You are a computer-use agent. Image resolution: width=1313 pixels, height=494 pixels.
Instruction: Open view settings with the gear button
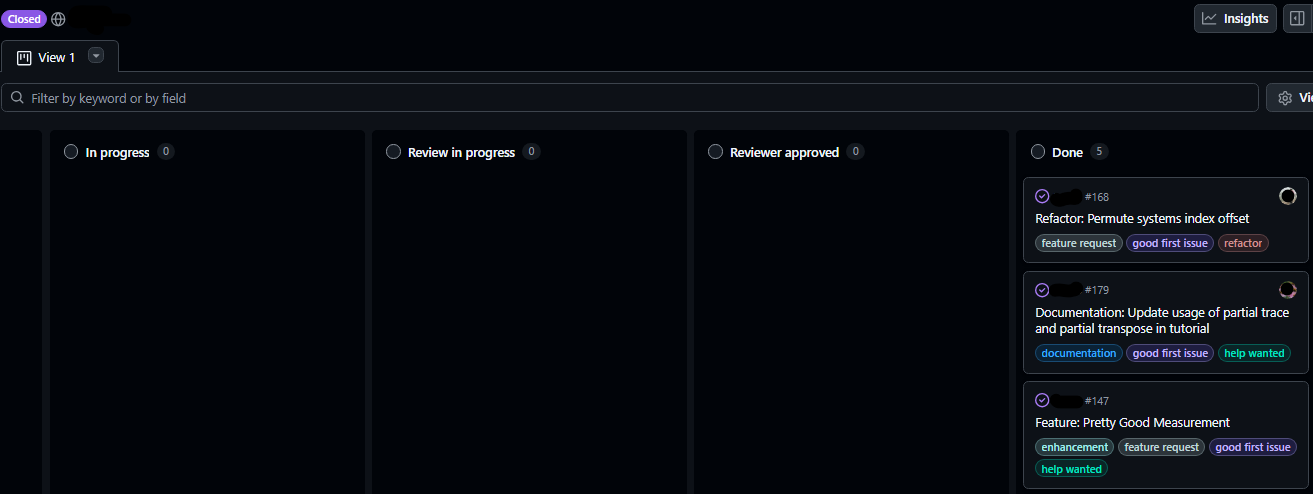point(1290,98)
